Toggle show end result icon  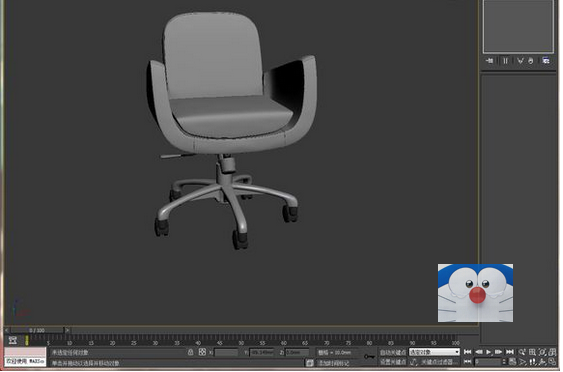click(x=505, y=61)
